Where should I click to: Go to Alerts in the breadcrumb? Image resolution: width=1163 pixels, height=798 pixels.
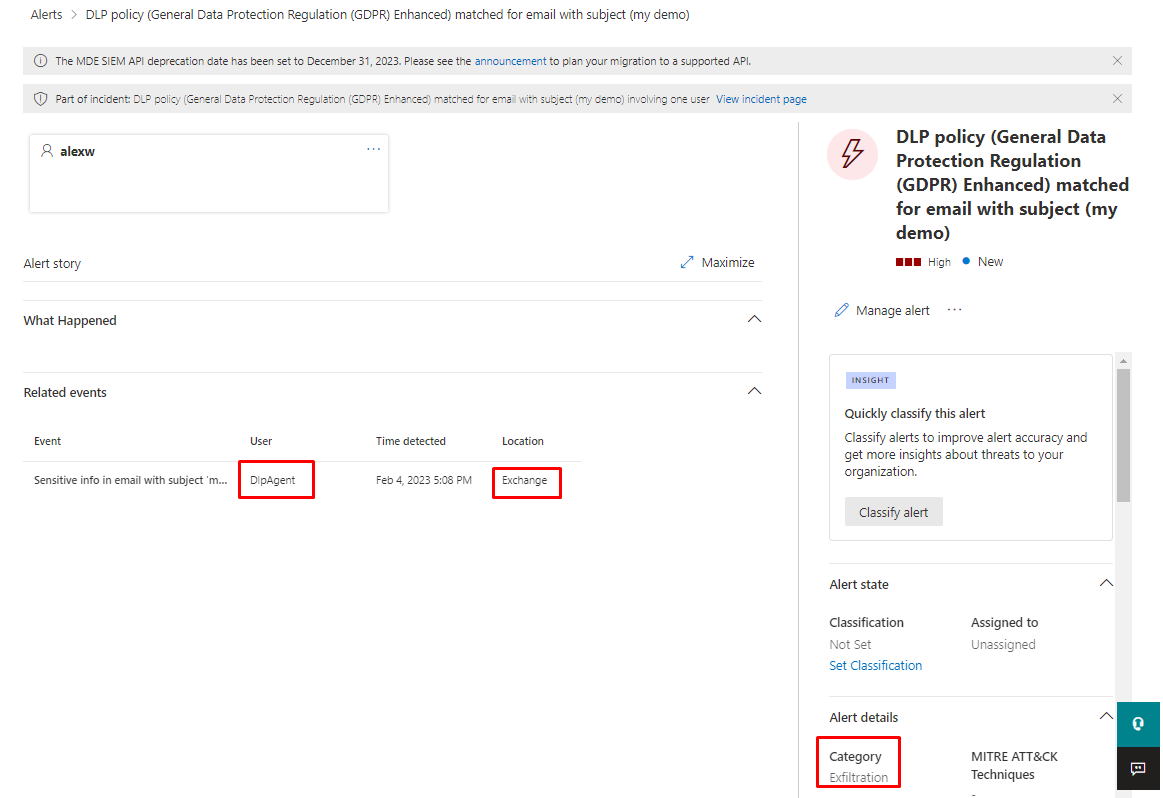tap(46, 15)
